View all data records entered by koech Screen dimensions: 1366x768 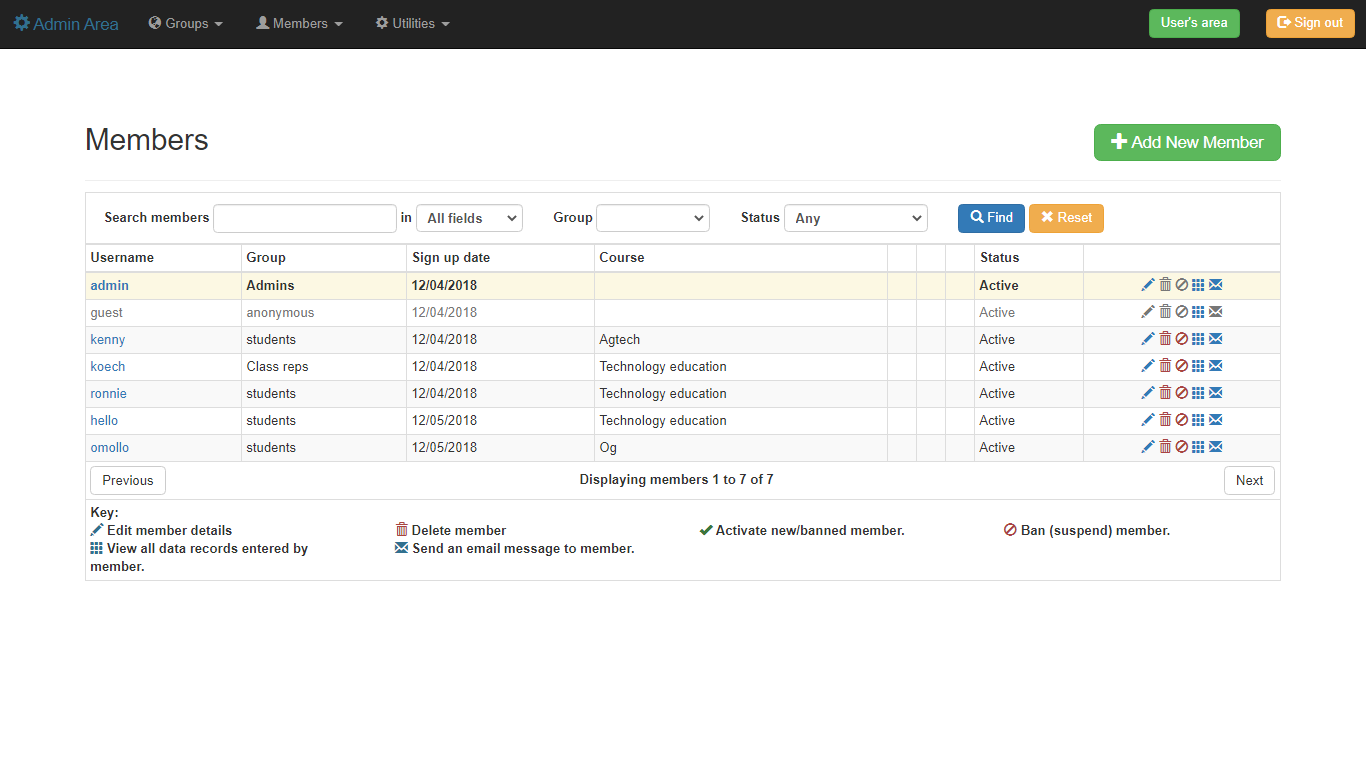(x=1198, y=365)
